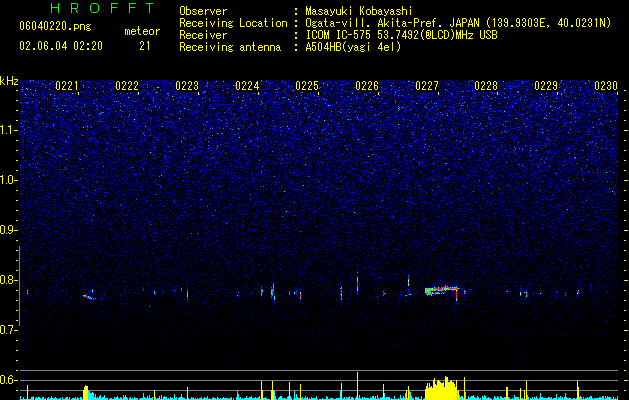Screen dimensions: 629x400
Task: Click observer name Masayuki Kobayashi
Action: click(359, 11)
